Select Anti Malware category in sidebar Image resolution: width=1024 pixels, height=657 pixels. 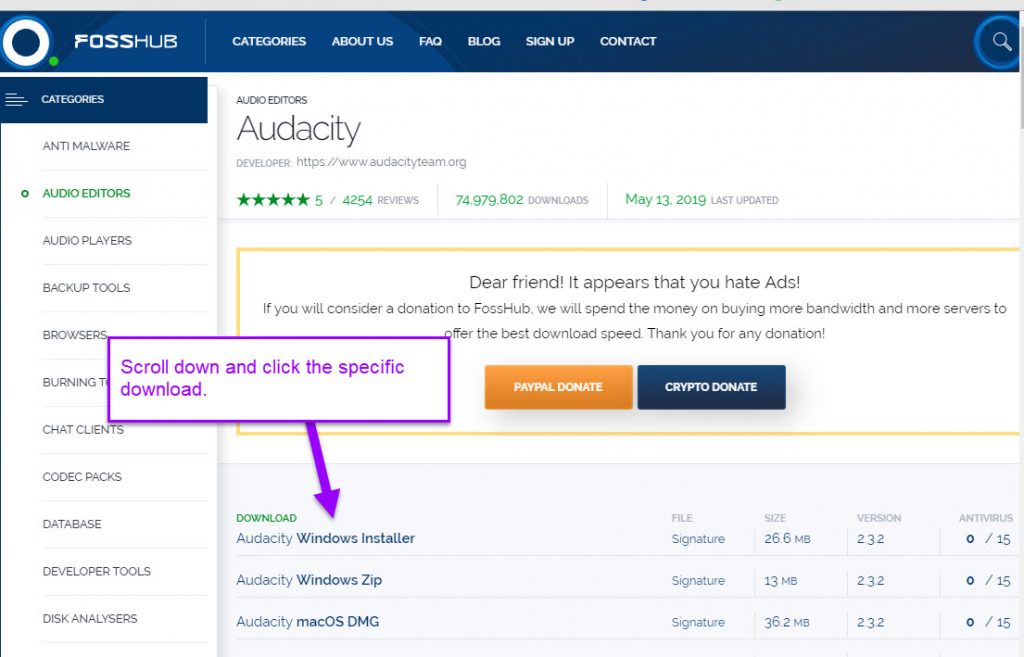86,146
